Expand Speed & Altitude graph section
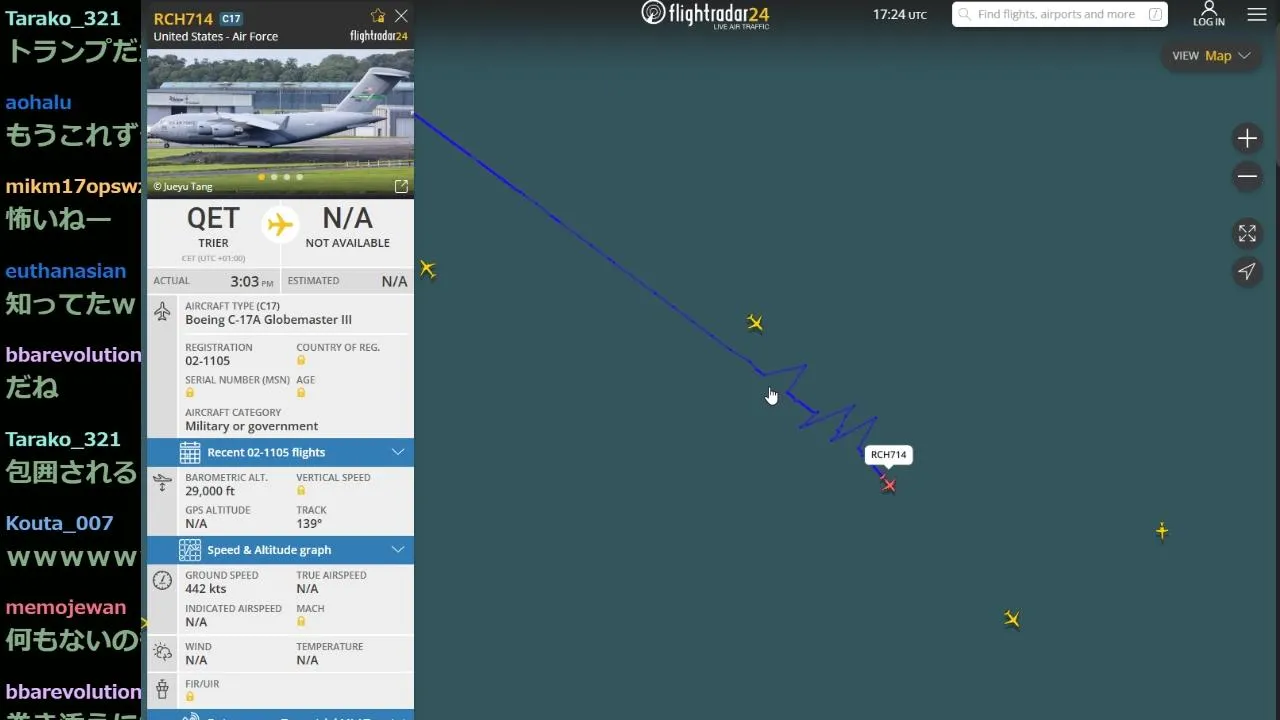Screen dimensions: 1280x720 pyautogui.click(x=280, y=550)
